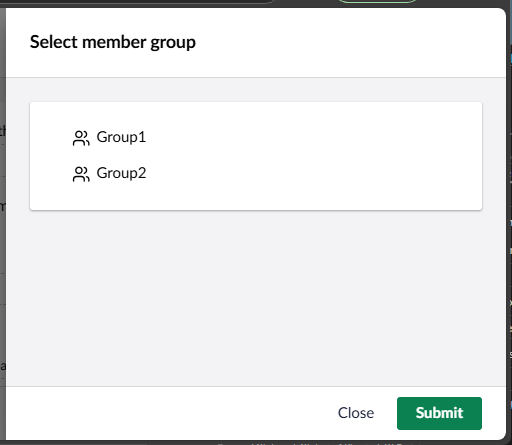The height and width of the screenshot is (445, 512).
Task: Click the "Select member group" dialog title
Action: 113,42
